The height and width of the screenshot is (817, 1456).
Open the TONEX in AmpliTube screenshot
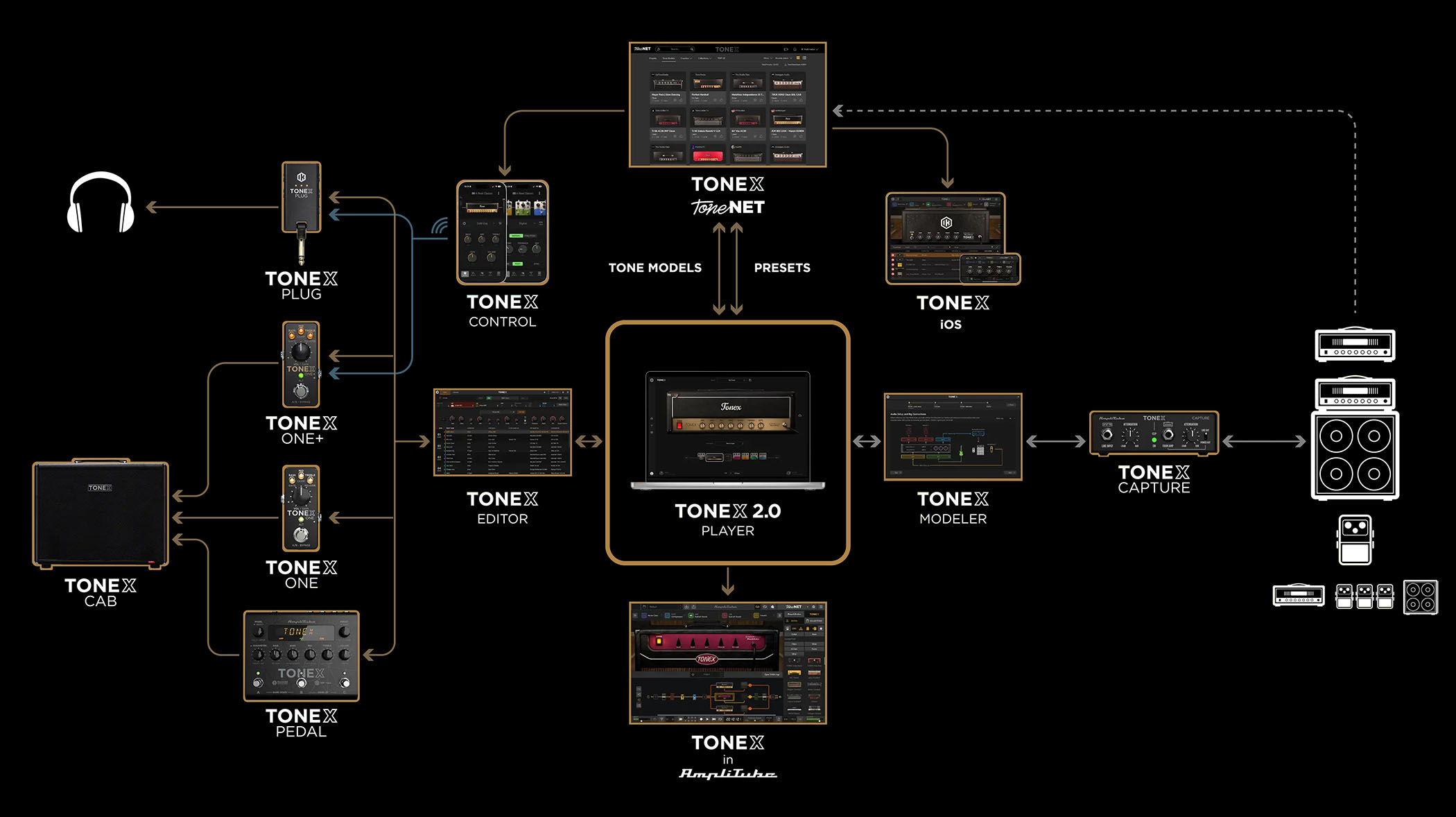[727, 663]
